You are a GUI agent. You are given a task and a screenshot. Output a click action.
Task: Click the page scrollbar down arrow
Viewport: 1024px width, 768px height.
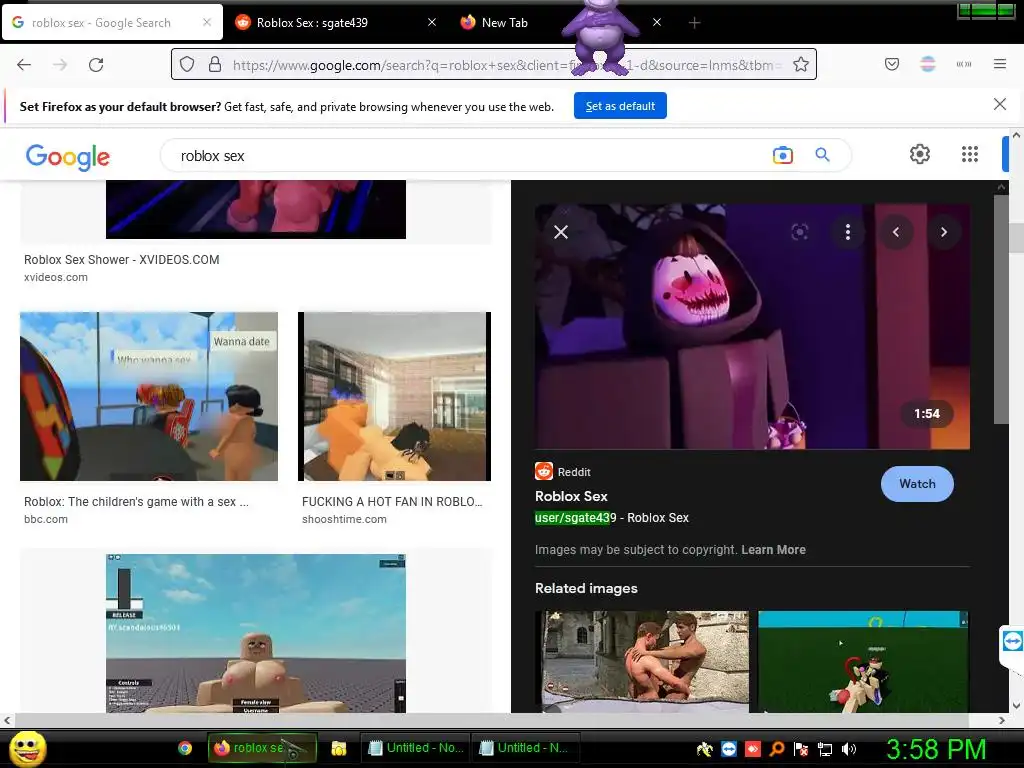pos(1016,705)
